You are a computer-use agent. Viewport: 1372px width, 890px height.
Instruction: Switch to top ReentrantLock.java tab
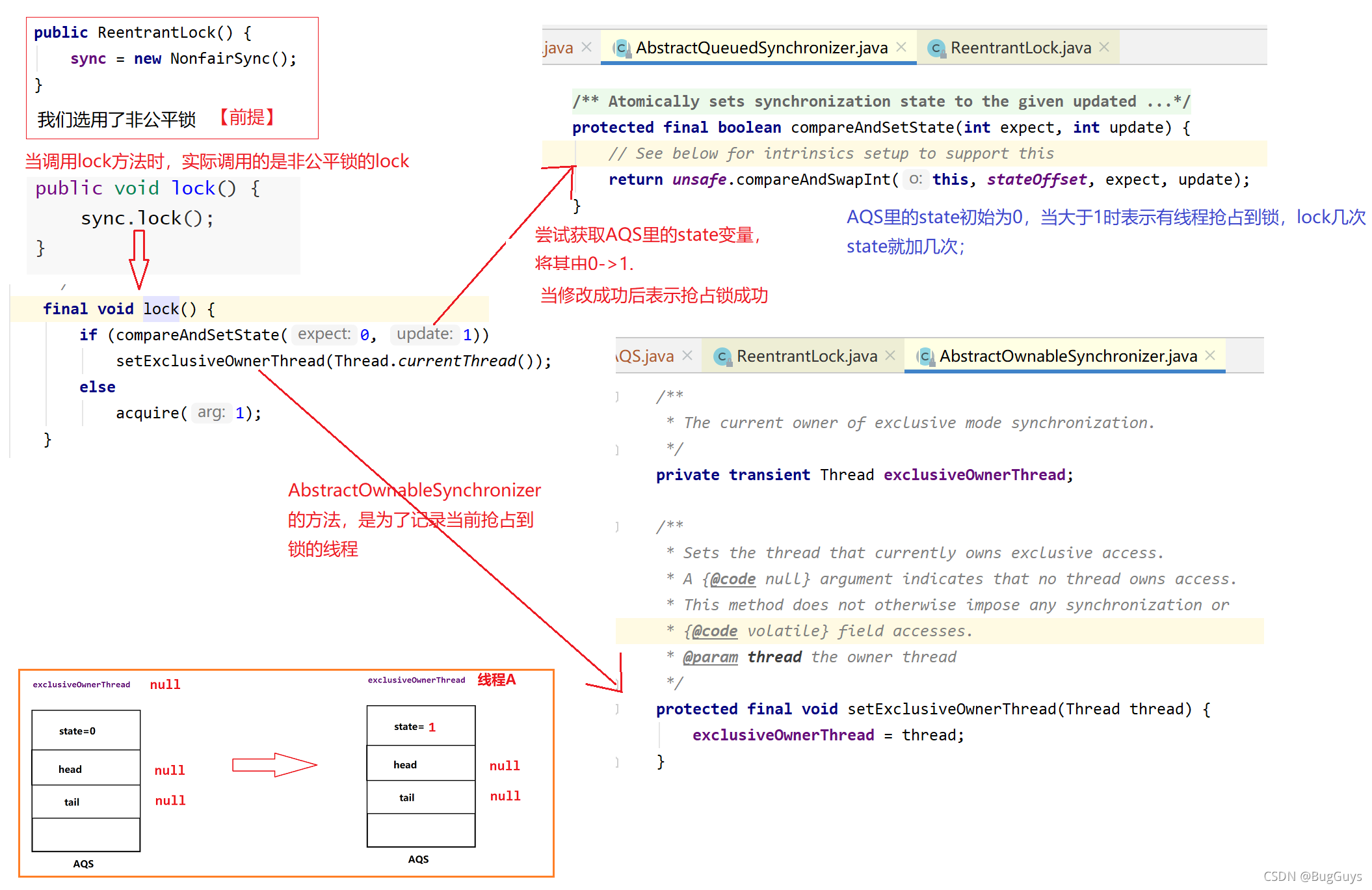pos(1020,48)
